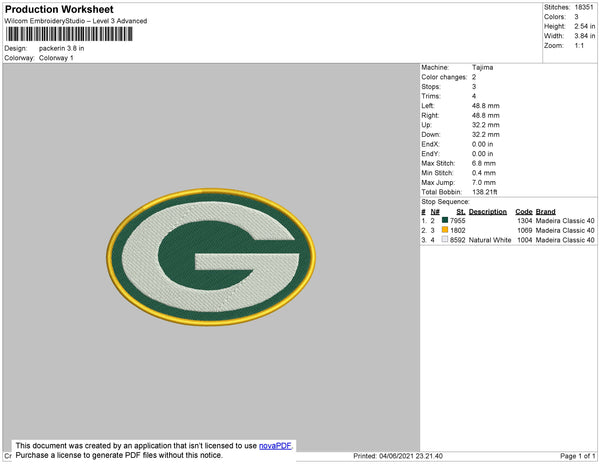Viewport: 600px width, 464px height.
Task: Click the 'Brand' column header
Action: [545, 212]
